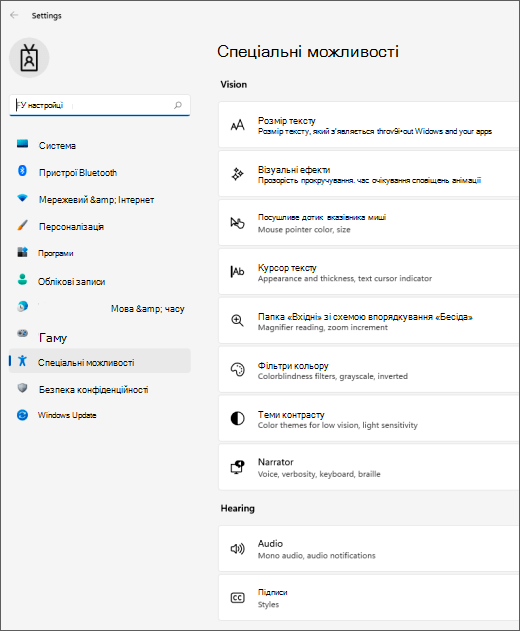Image resolution: width=520 pixels, height=631 pixels.
Task: Open the Система section
Action: [99, 145]
